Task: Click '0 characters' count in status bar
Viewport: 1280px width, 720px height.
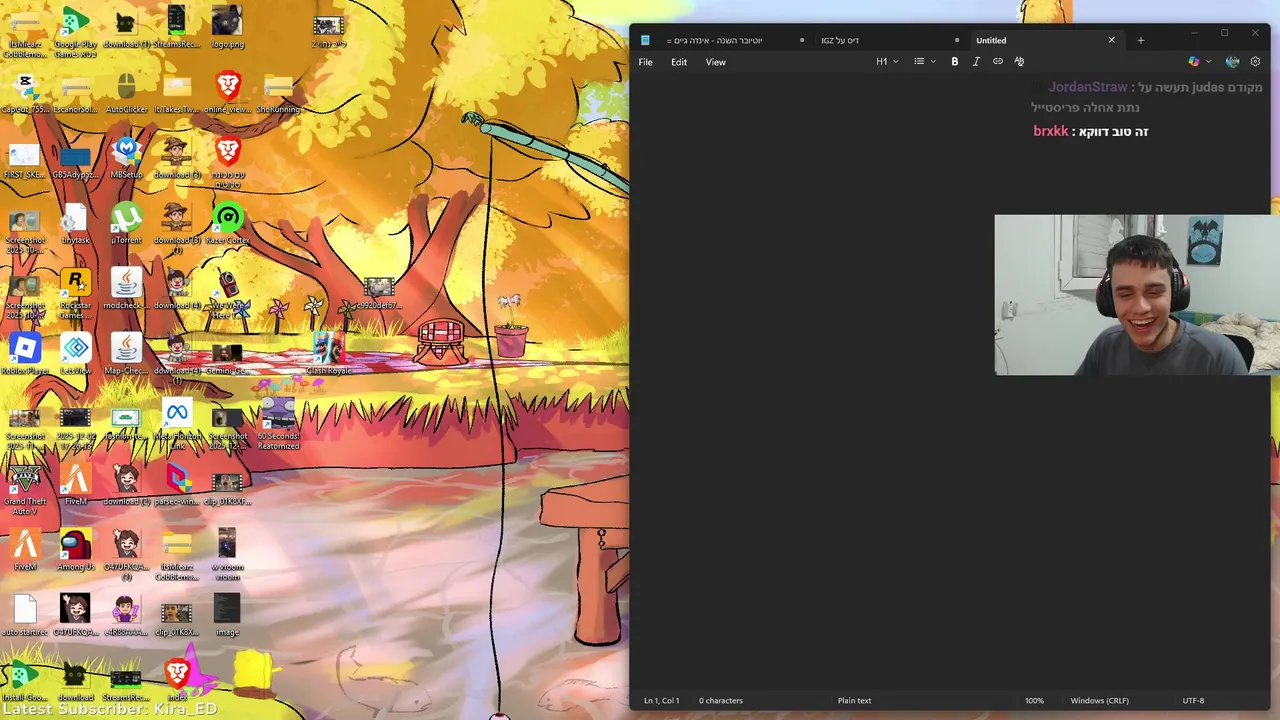Action: (x=721, y=701)
